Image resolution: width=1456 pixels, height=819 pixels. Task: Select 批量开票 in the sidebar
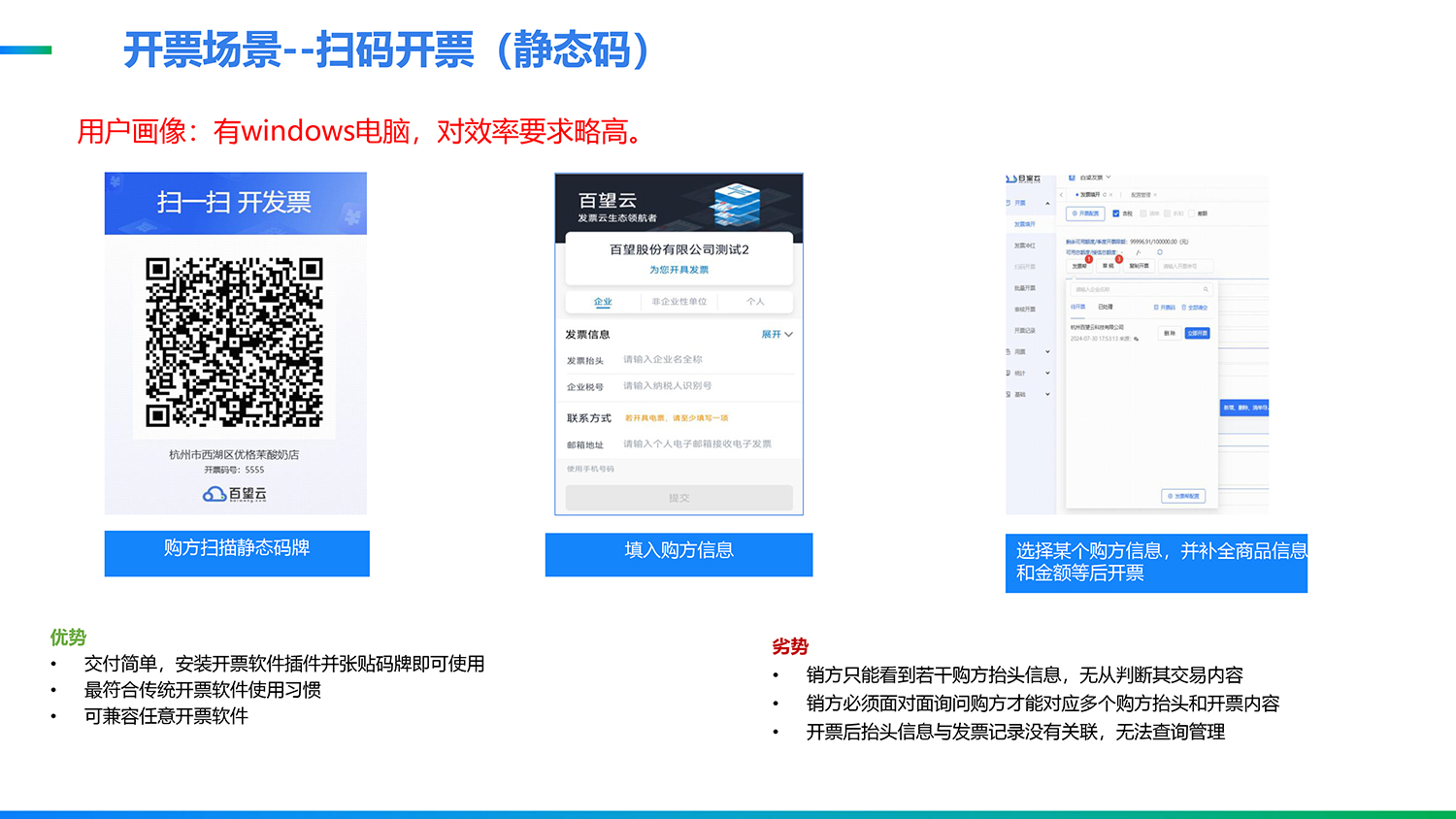click(1025, 288)
